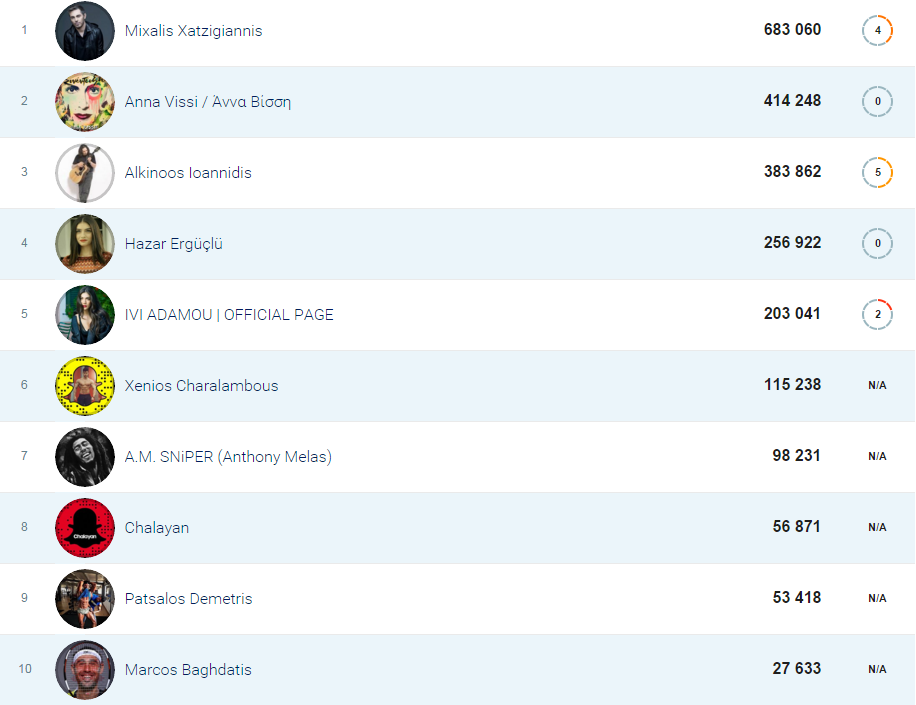The height and width of the screenshot is (705, 916).
Task: Open IVI ADAMOU | OFFICIAL PAGE link
Action: [x=229, y=315]
